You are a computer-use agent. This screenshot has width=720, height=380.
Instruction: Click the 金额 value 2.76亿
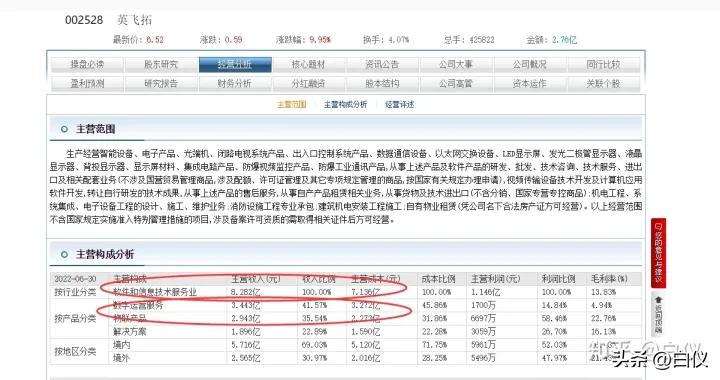(564, 40)
